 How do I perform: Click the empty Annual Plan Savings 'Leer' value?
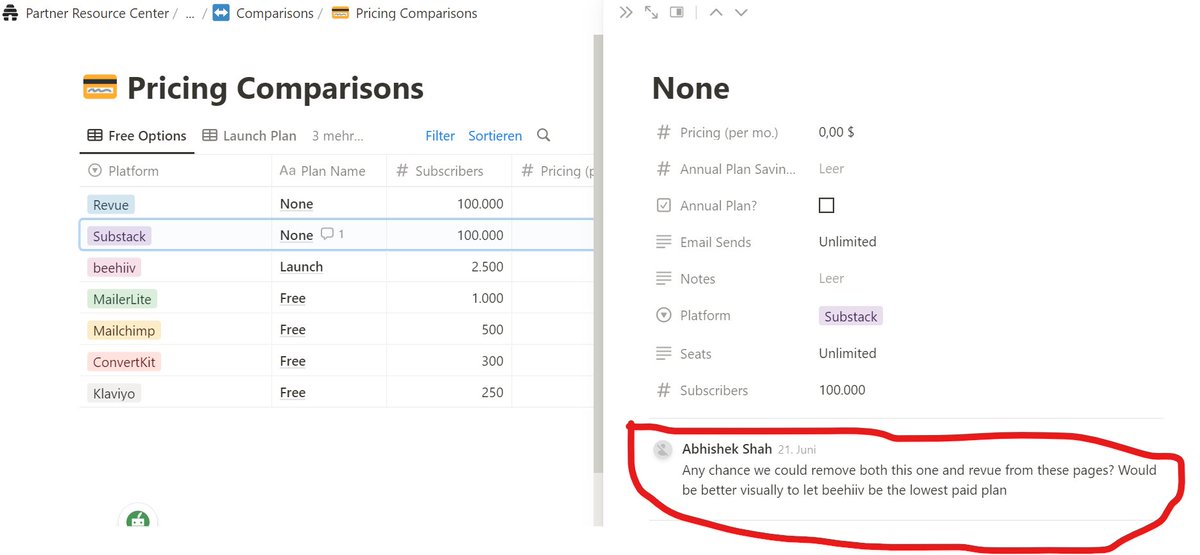pyautogui.click(x=831, y=169)
